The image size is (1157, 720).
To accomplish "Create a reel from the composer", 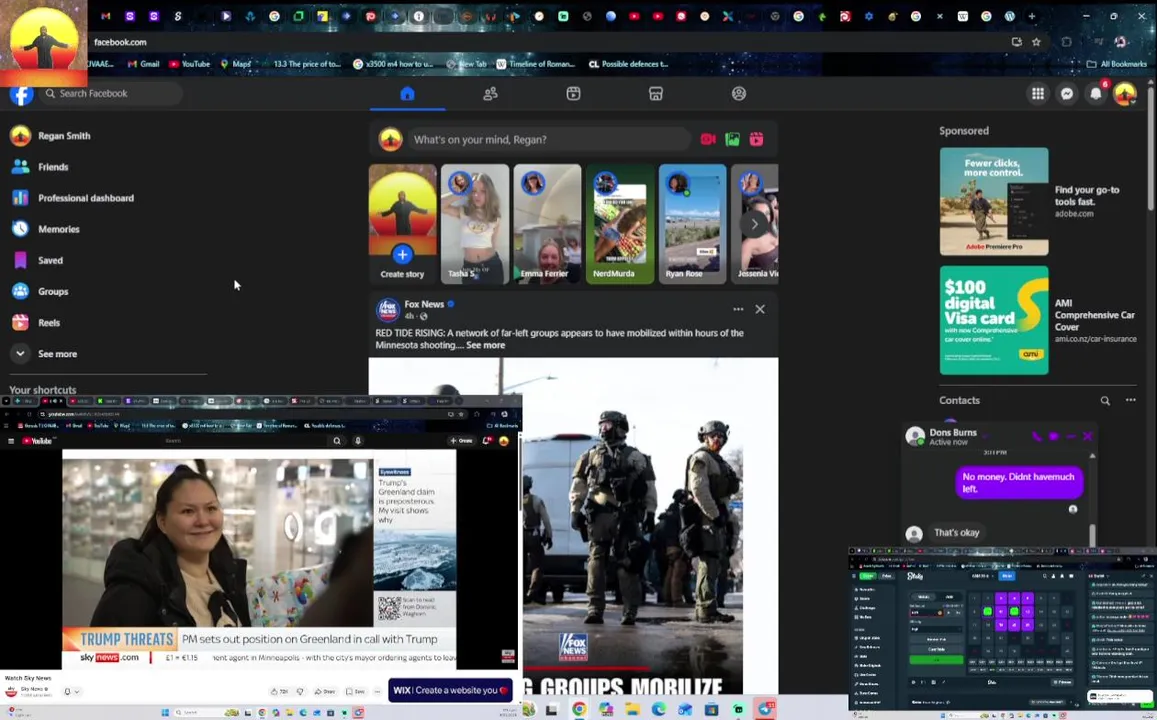I will [x=756, y=139].
